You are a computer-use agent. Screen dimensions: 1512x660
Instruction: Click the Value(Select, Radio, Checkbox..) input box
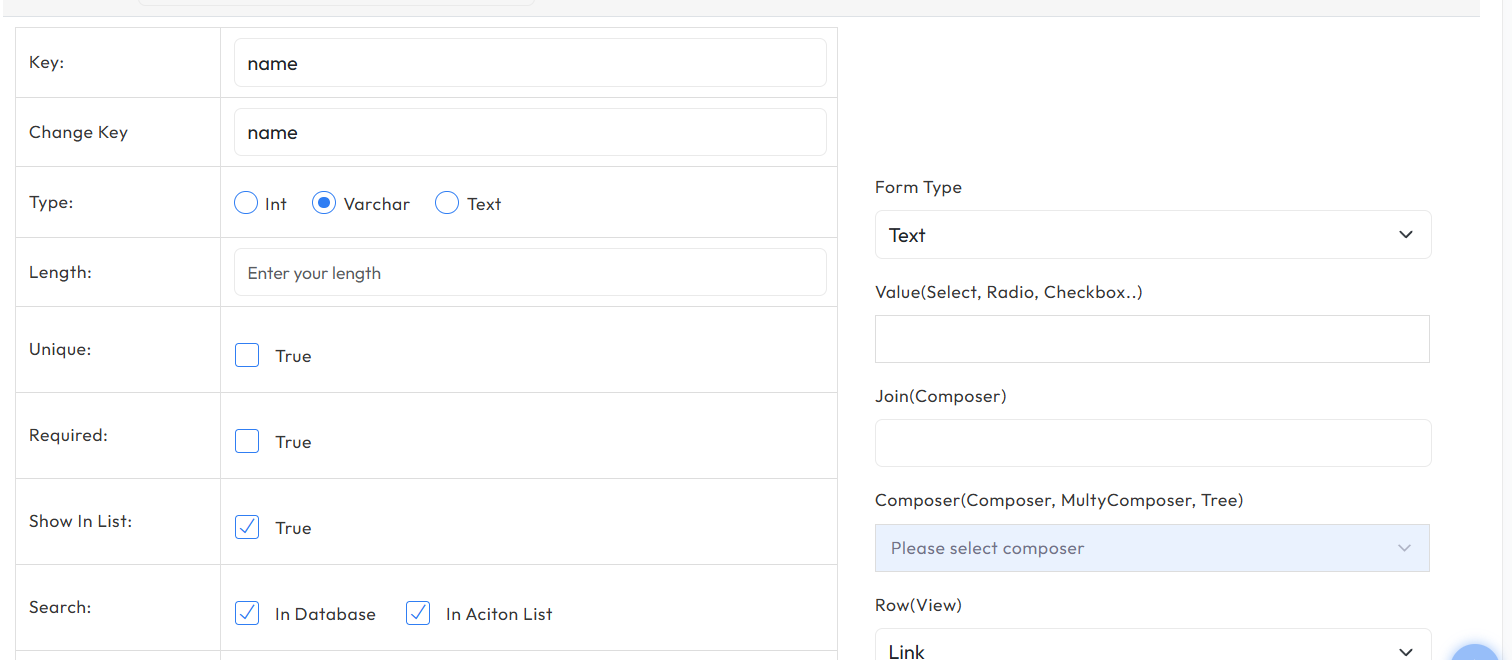click(x=1152, y=339)
